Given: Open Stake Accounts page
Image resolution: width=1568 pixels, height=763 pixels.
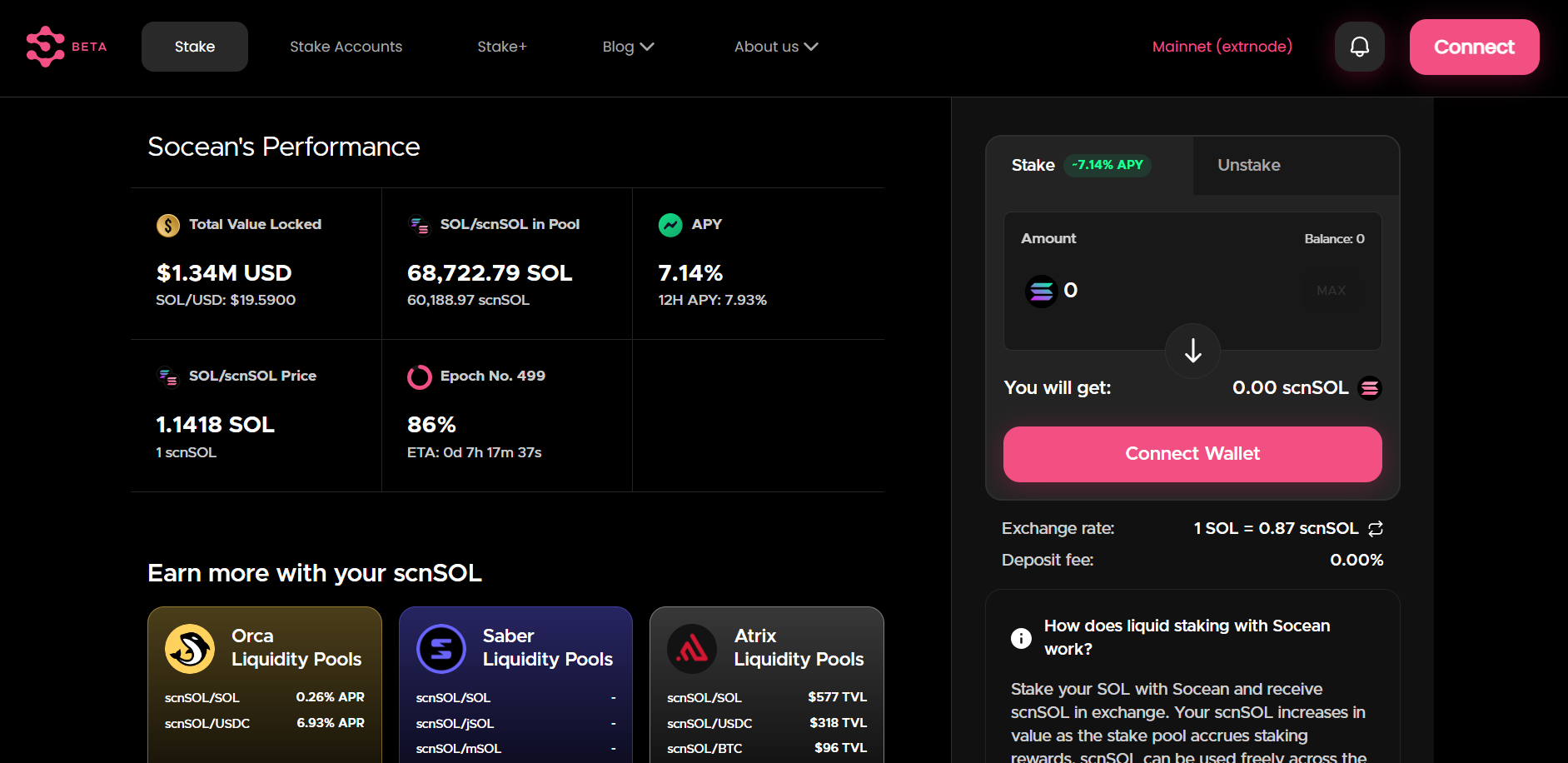Looking at the screenshot, I should (x=346, y=47).
